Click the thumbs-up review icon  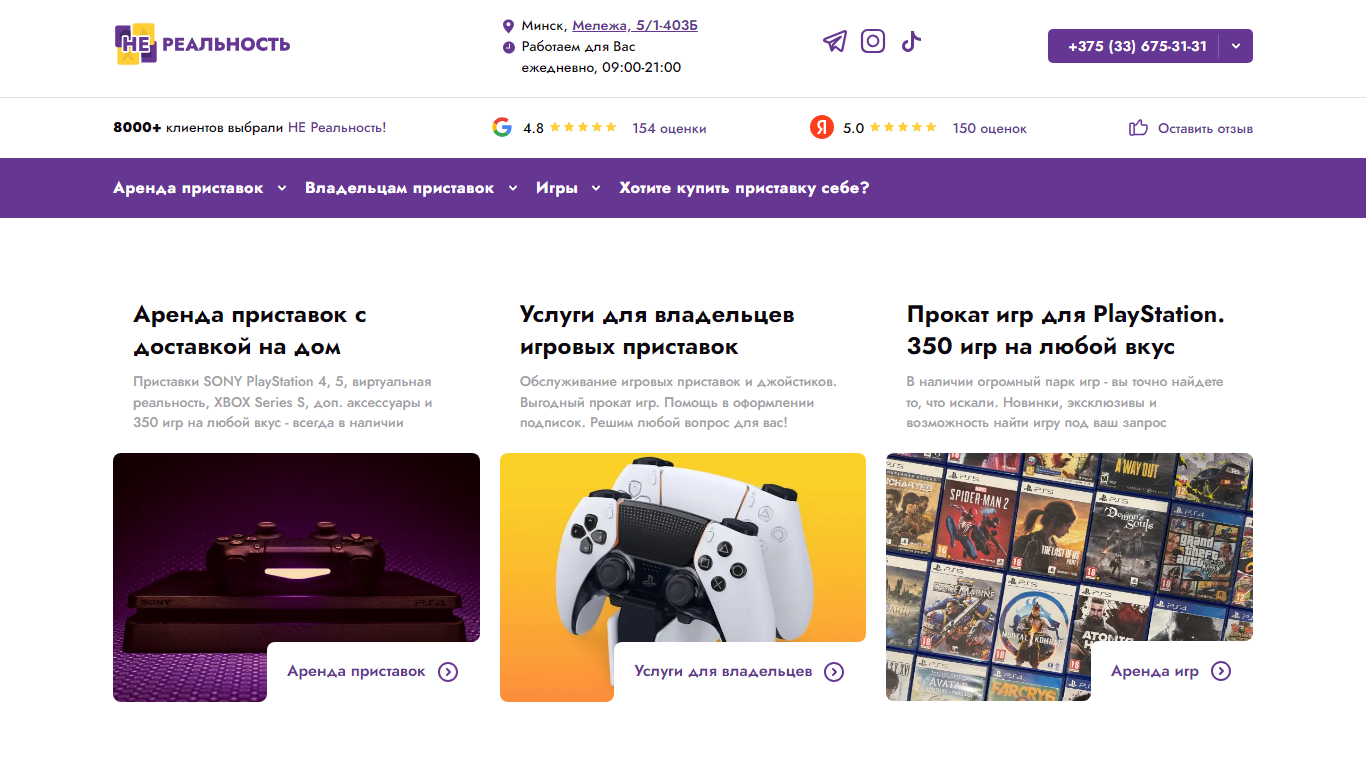click(x=1138, y=127)
